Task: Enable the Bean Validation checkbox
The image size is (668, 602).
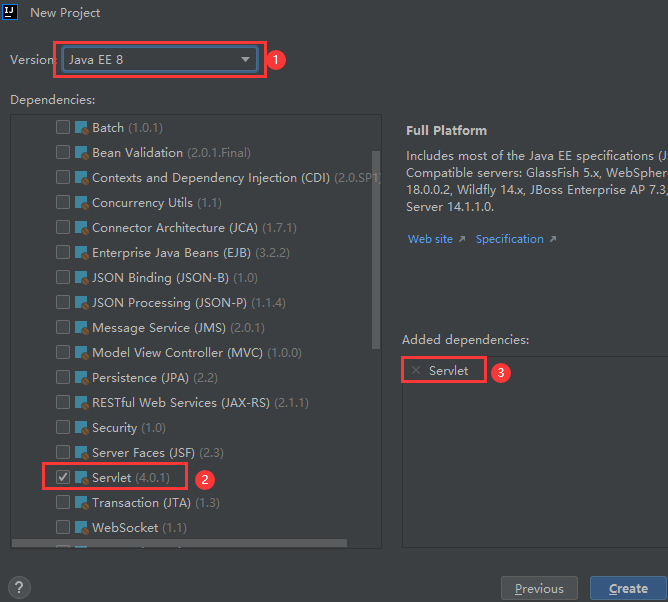Action: point(63,152)
